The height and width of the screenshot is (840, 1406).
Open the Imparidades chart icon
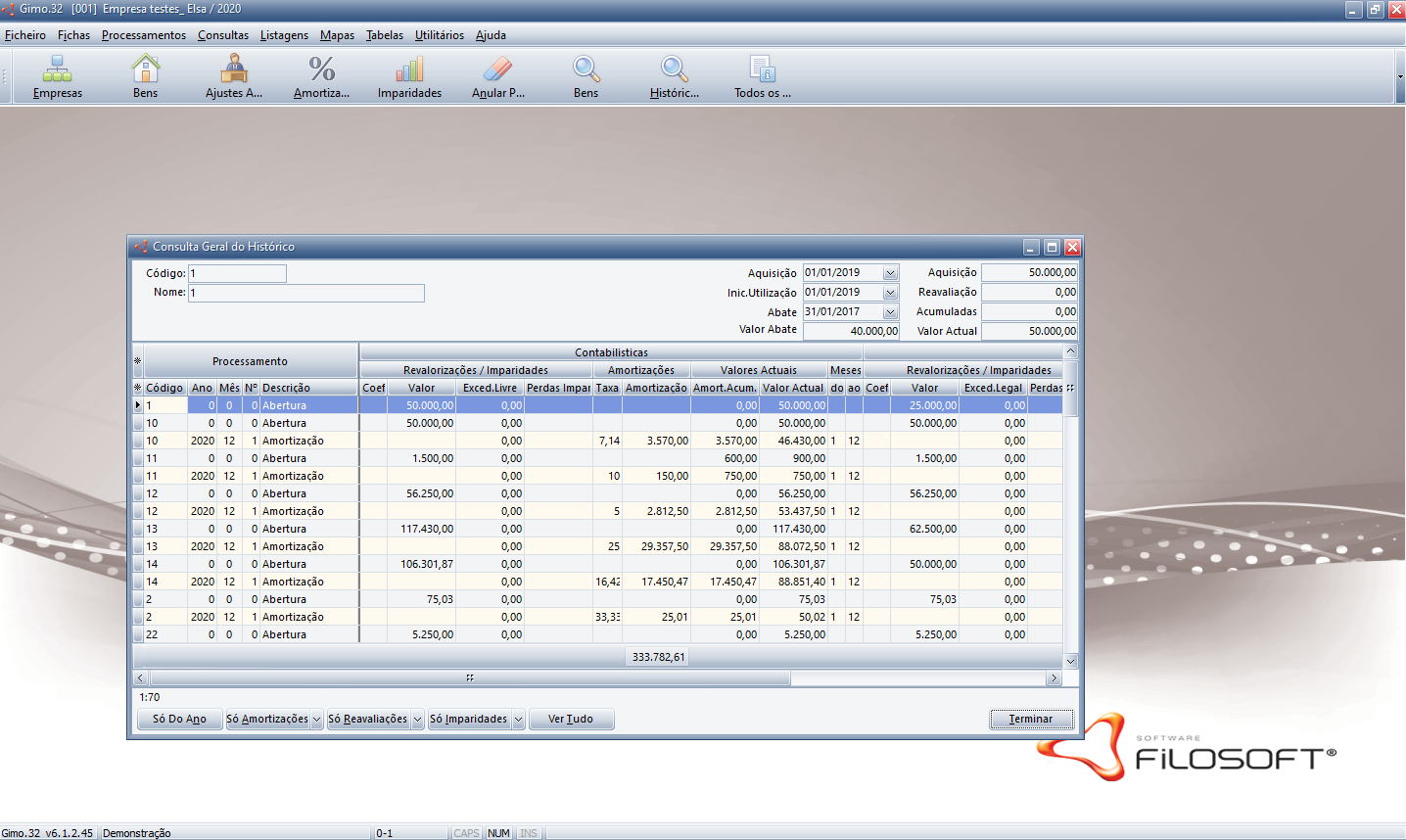tap(409, 70)
